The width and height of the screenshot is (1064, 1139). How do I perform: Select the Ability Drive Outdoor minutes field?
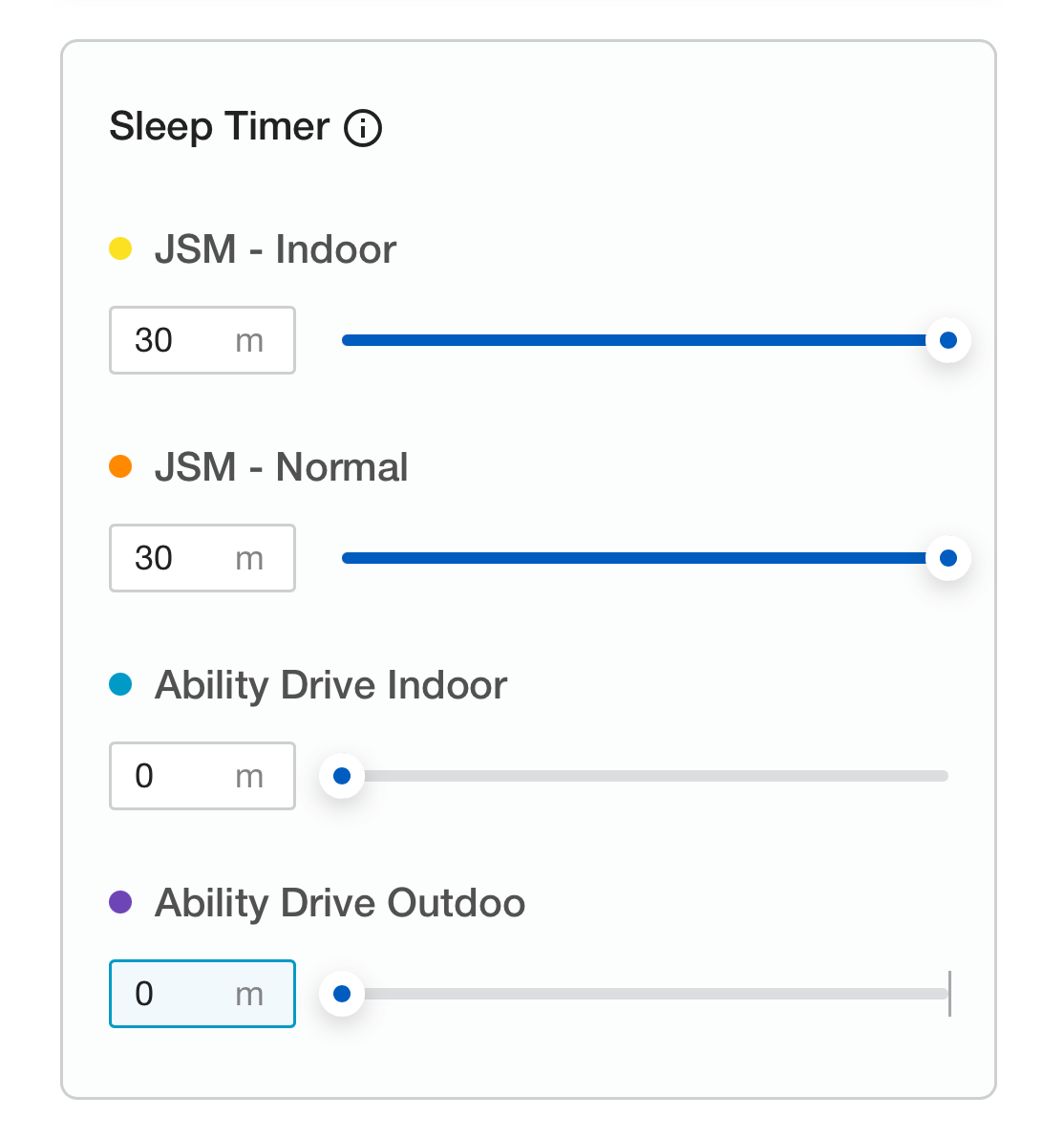coord(181,994)
